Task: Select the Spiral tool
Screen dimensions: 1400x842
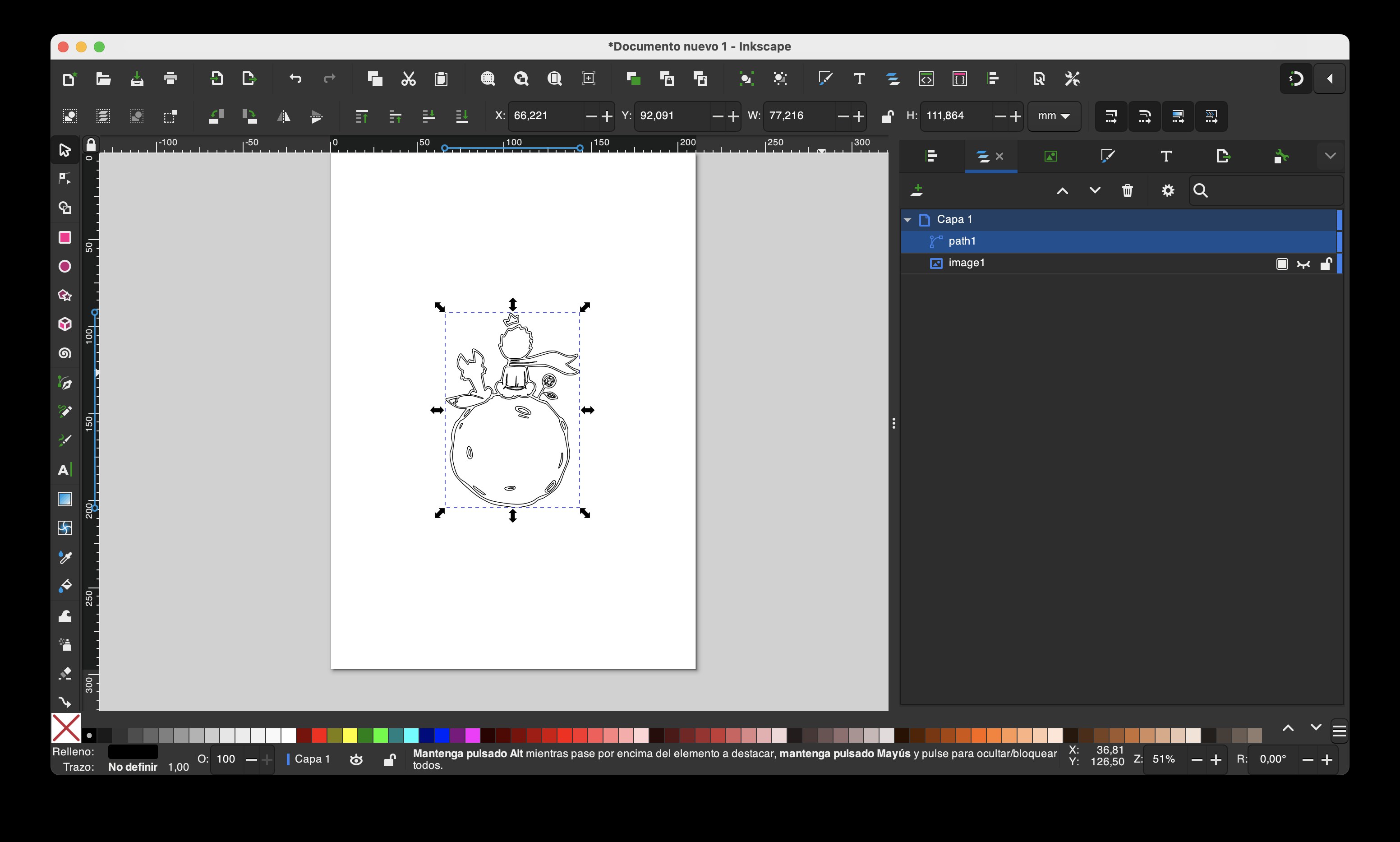Action: coord(64,353)
